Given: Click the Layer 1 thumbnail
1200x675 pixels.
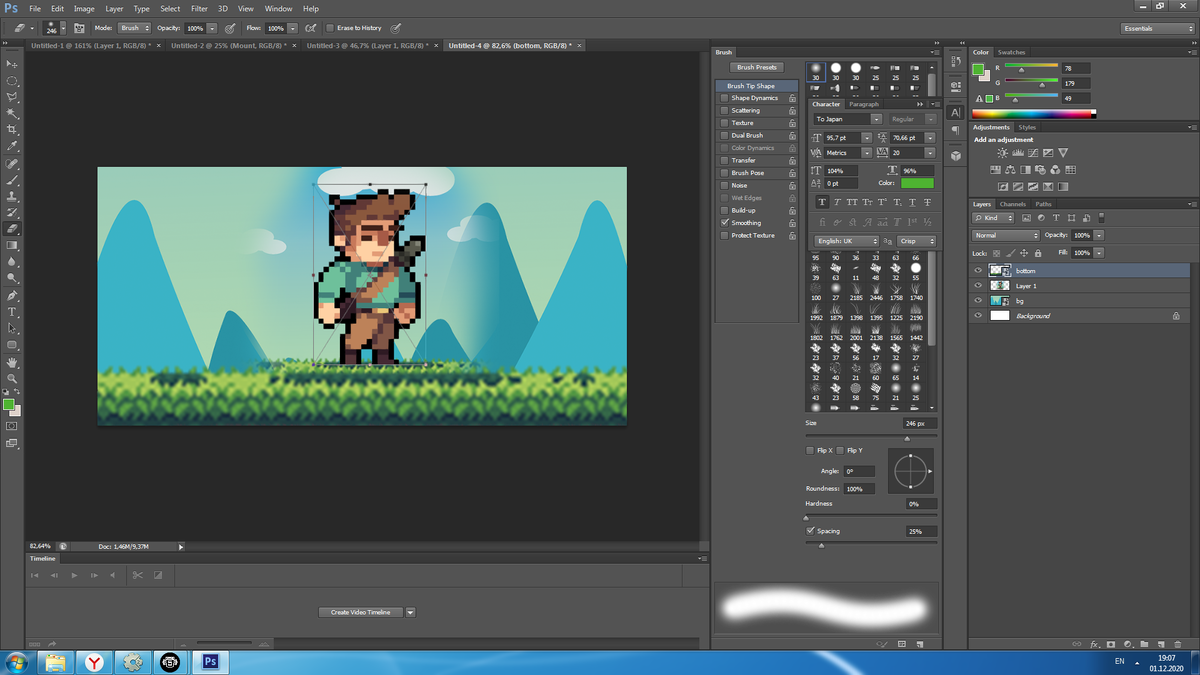Looking at the screenshot, I should [x=998, y=286].
